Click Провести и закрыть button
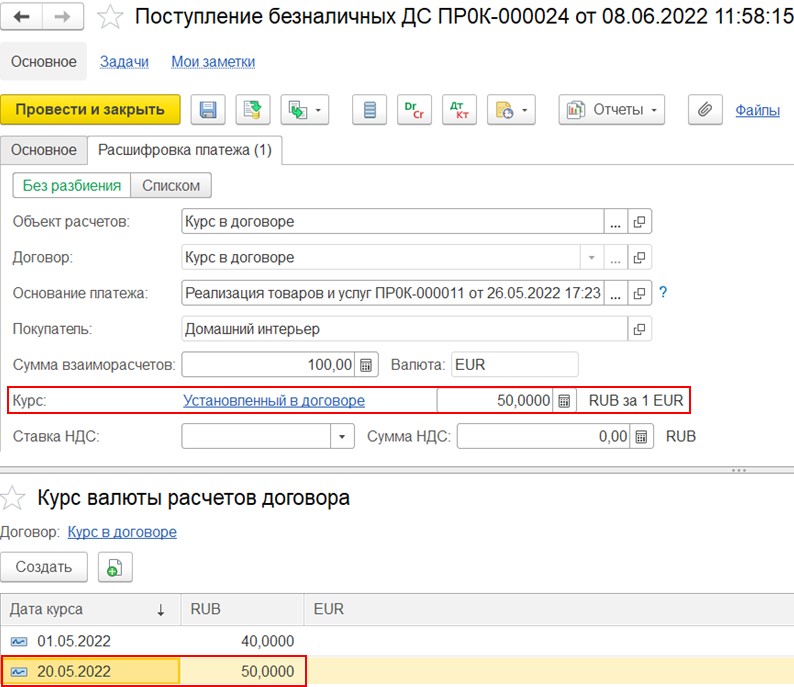 90,109
